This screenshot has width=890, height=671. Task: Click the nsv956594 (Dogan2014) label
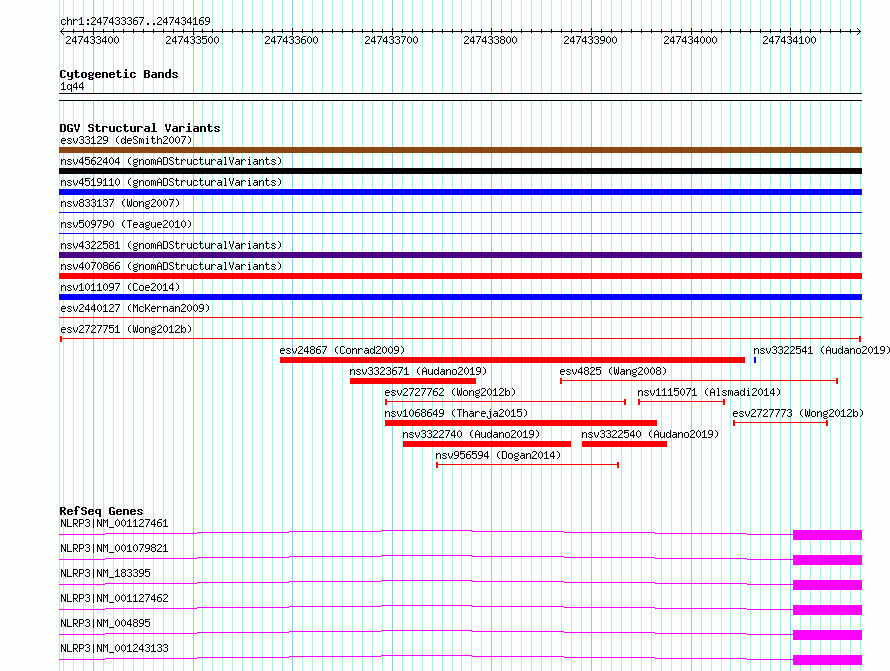(x=498, y=455)
